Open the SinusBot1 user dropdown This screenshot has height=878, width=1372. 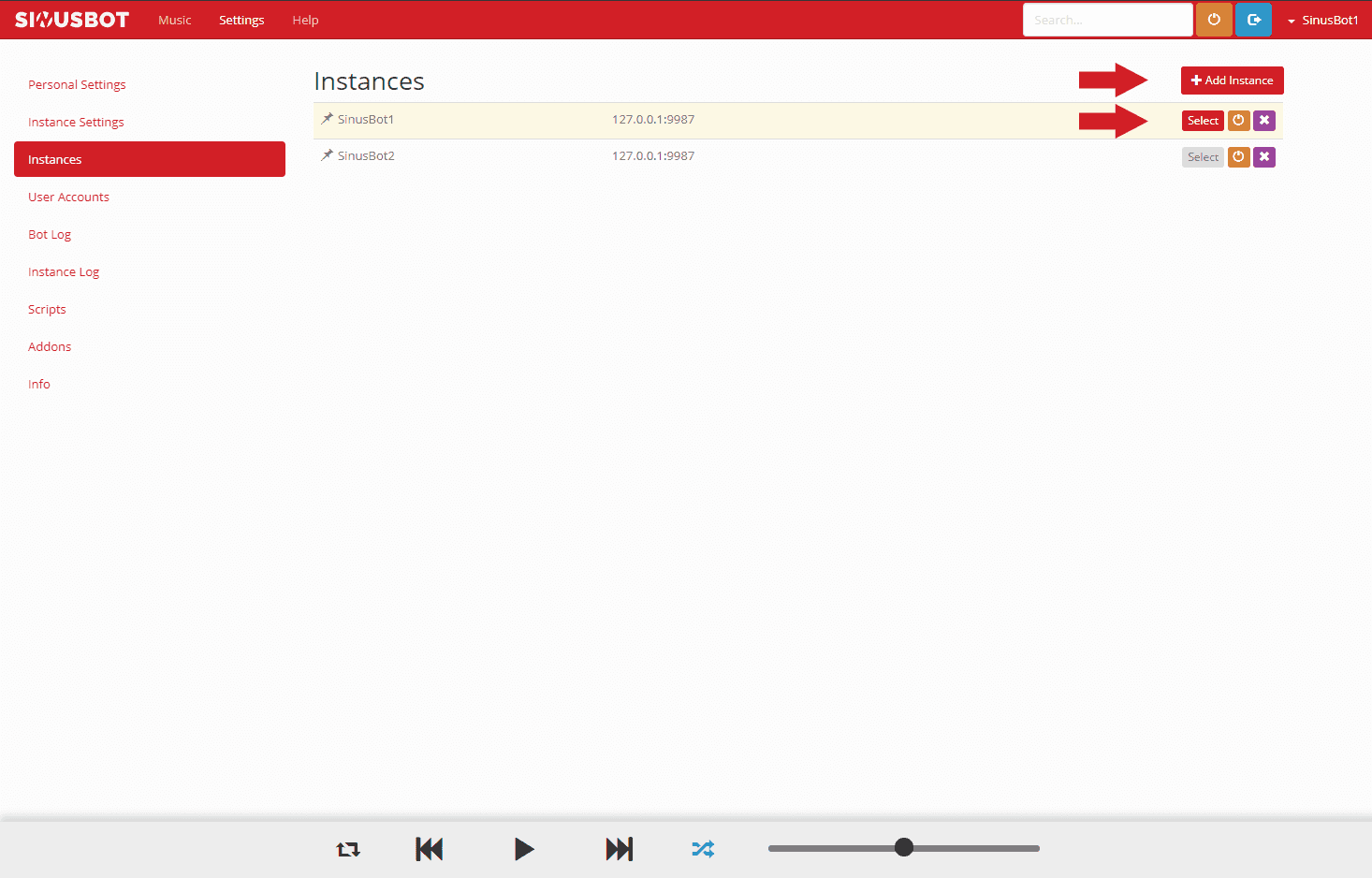(x=1322, y=20)
